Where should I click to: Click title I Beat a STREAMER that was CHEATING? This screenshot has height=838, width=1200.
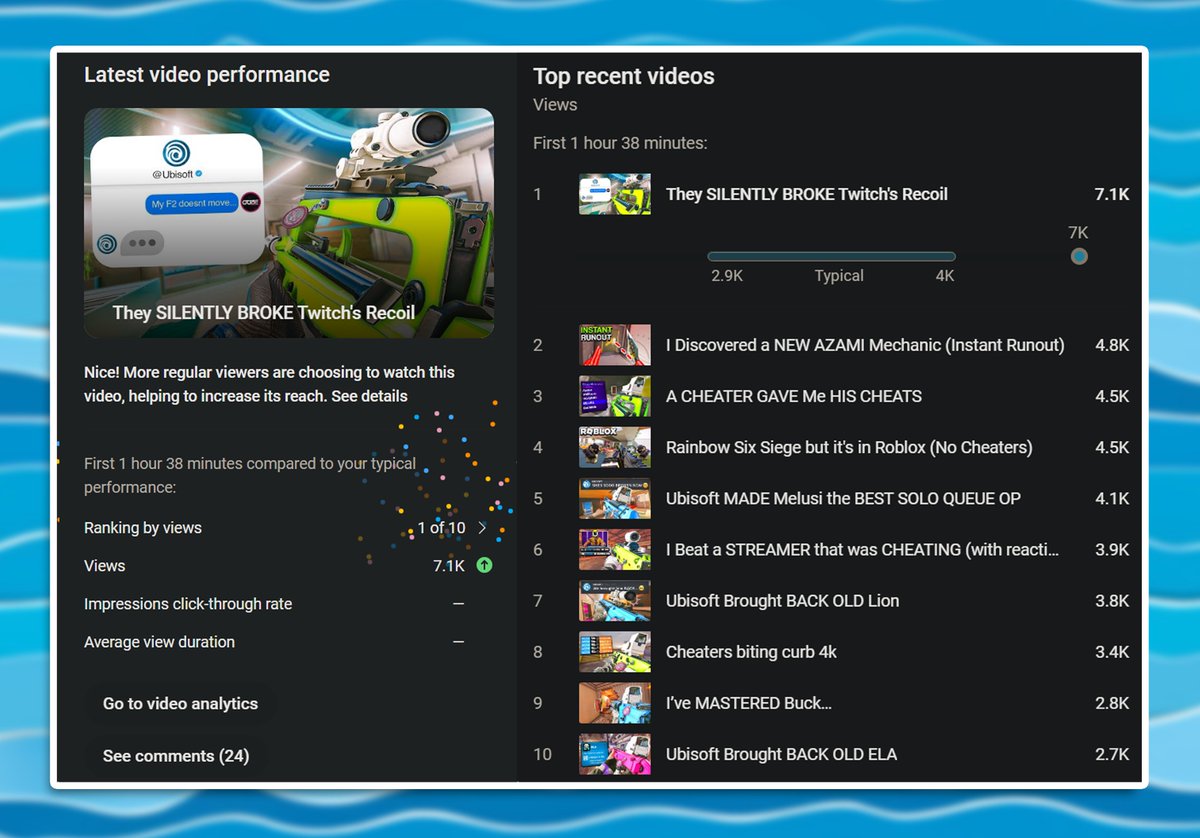(x=862, y=550)
